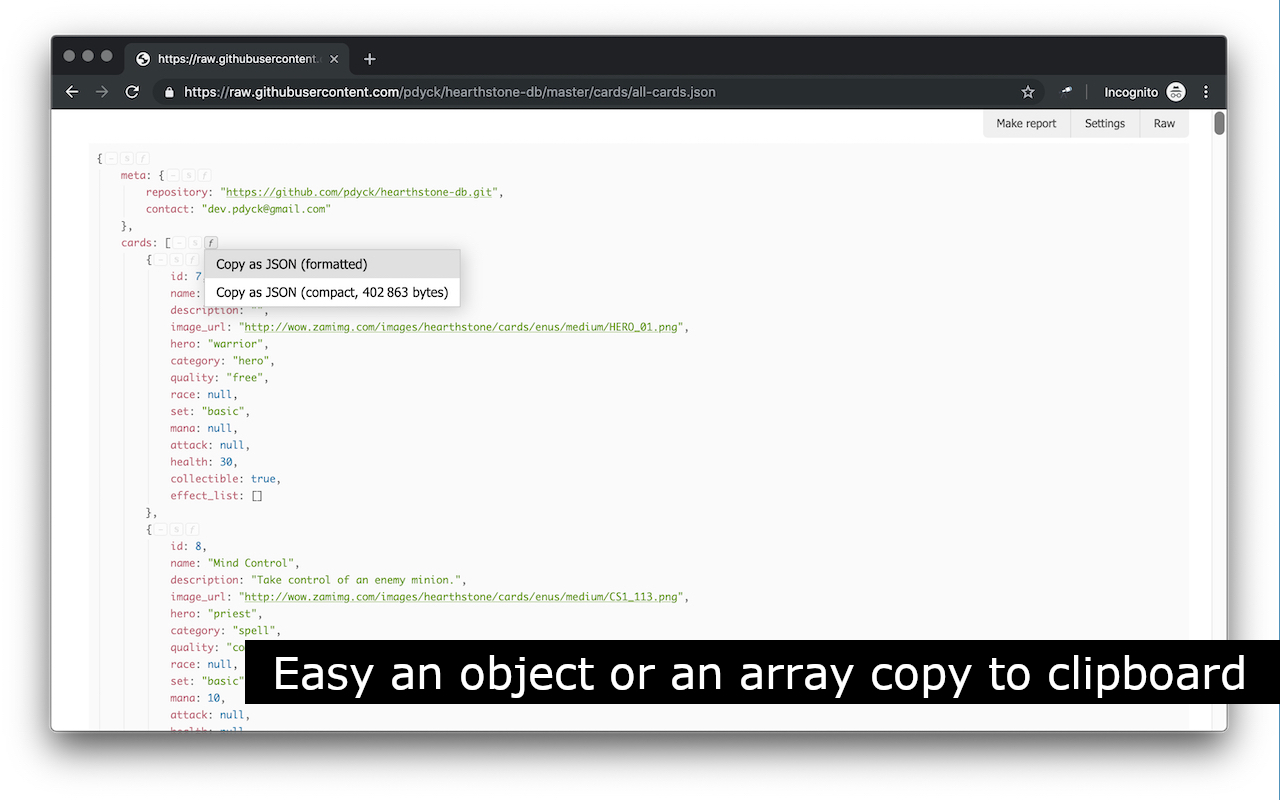Switch to Raw view
Screen dimensions: 1280x800
coord(1164,124)
